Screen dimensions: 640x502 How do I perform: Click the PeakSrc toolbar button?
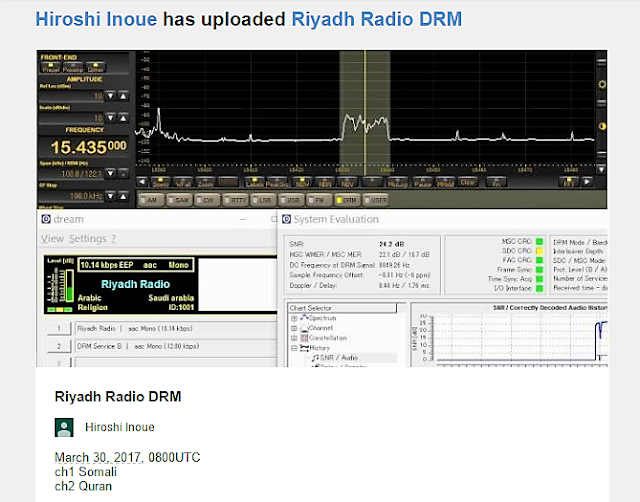277,182
